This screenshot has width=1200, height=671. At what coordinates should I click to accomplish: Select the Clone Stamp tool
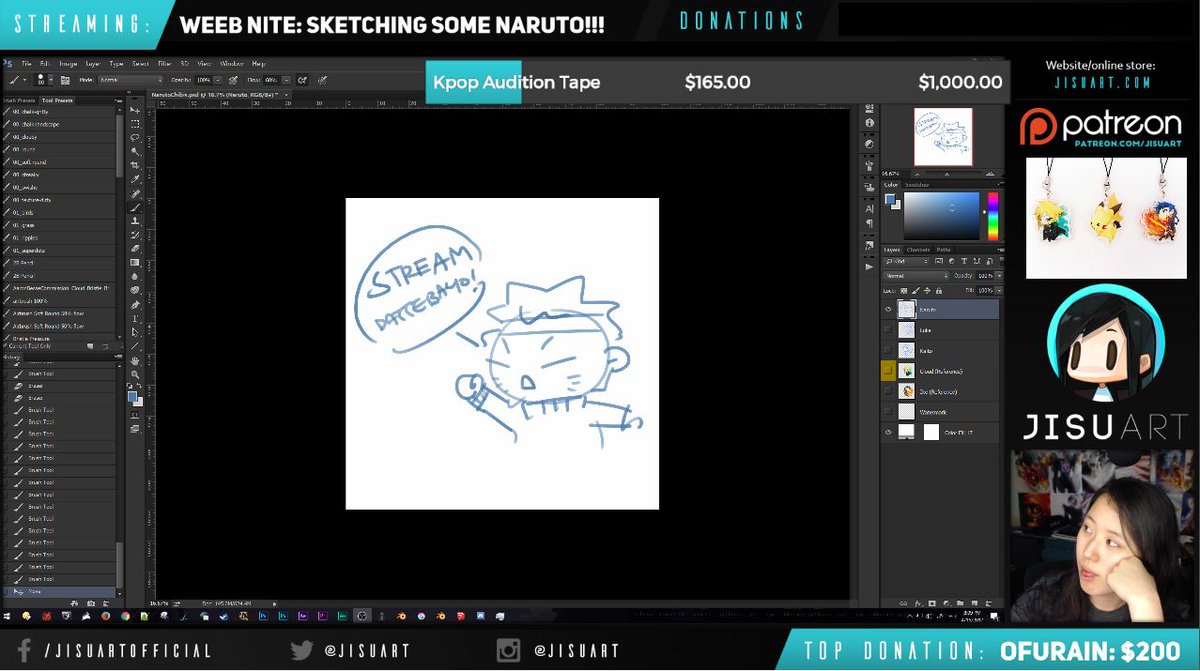click(135, 221)
